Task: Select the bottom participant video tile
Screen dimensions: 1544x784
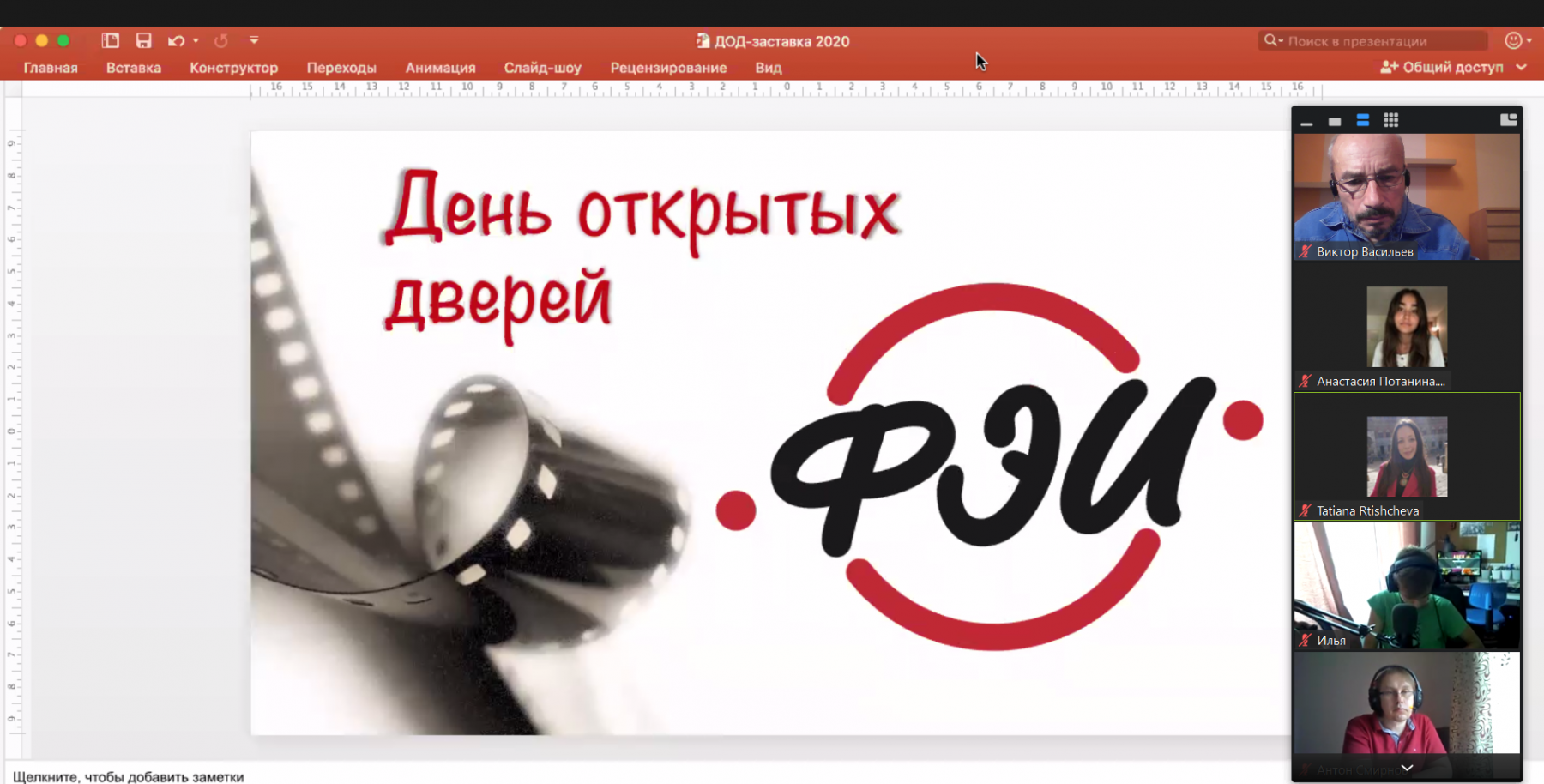Action: coord(1407,715)
